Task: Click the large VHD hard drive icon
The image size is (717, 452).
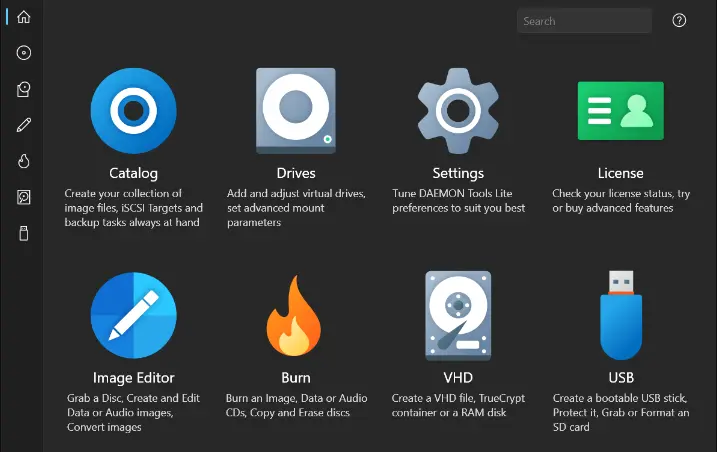Action: click(x=458, y=316)
